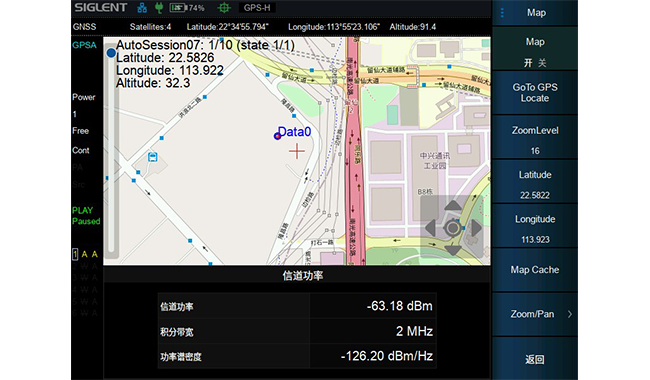Toggle trace 1 selector box
This screenshot has height=380, width=650.
(x=75, y=254)
